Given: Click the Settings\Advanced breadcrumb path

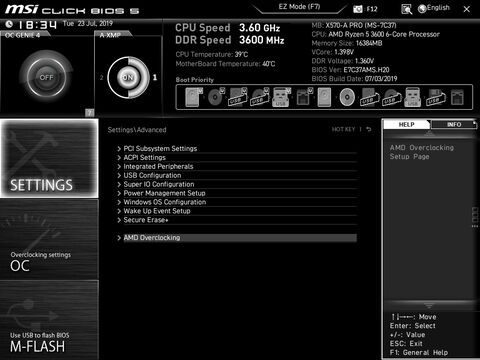Looking at the screenshot, I should click(x=137, y=130).
